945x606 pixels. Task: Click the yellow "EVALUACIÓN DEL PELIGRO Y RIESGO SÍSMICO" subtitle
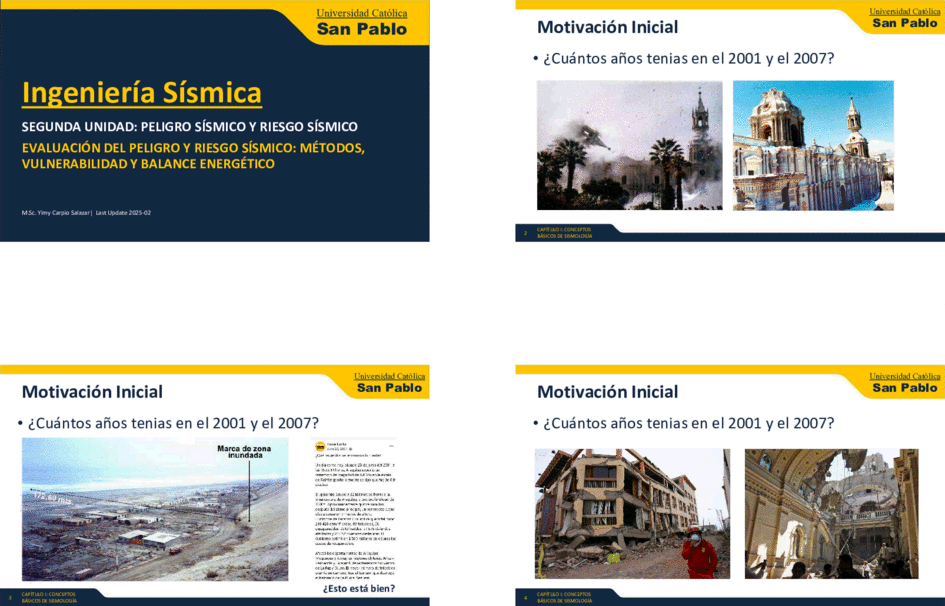[193, 155]
